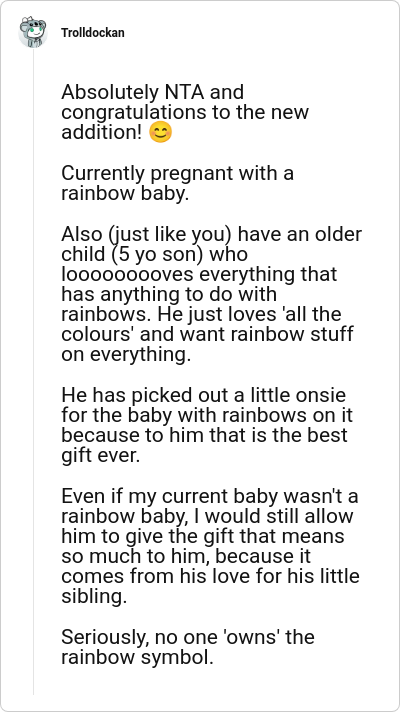This screenshot has height=712, width=400.
Task: Select the words "rainbow symbol." at the end
Action: (x=138, y=657)
